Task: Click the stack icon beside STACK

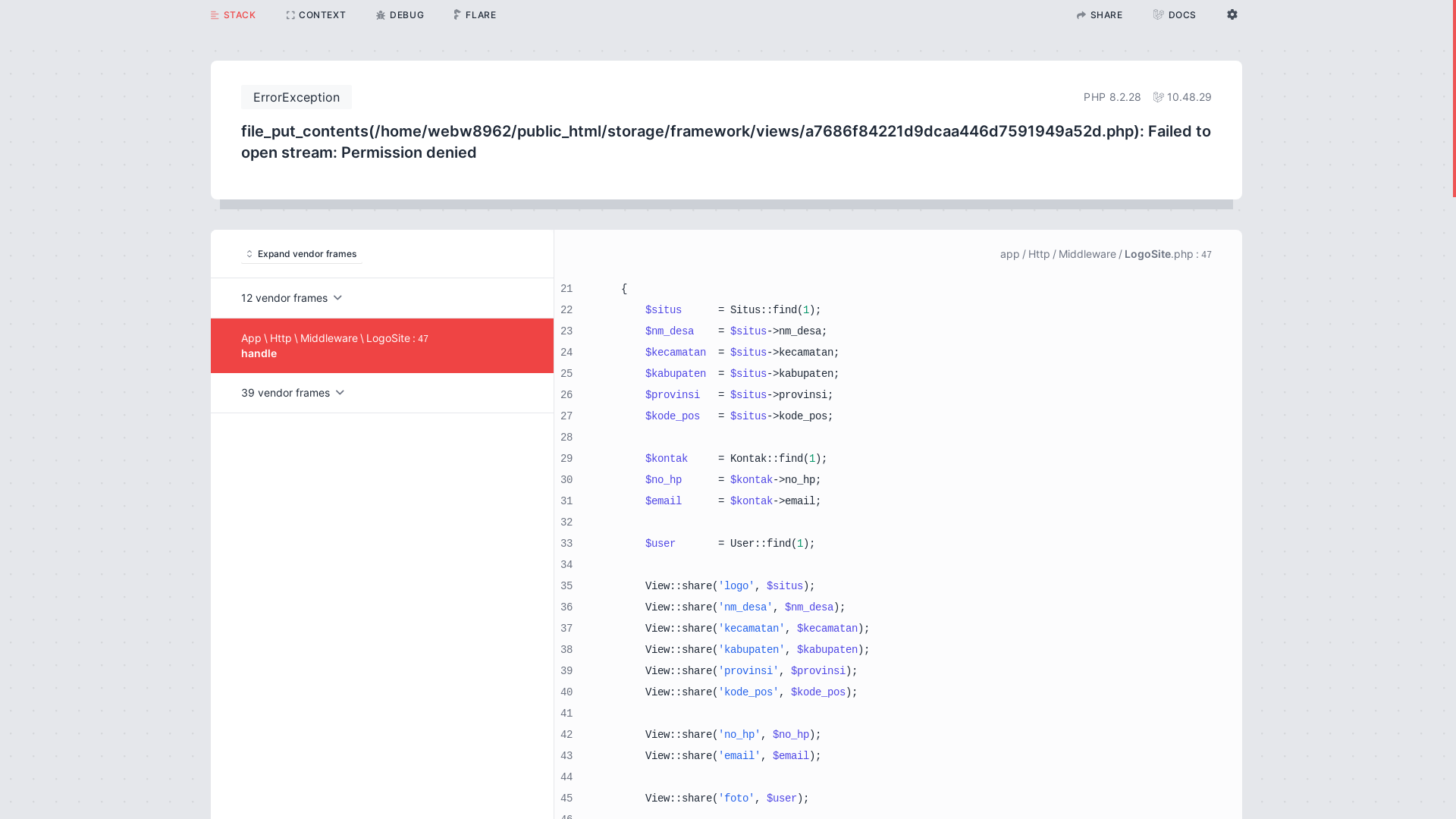Action: [x=215, y=15]
